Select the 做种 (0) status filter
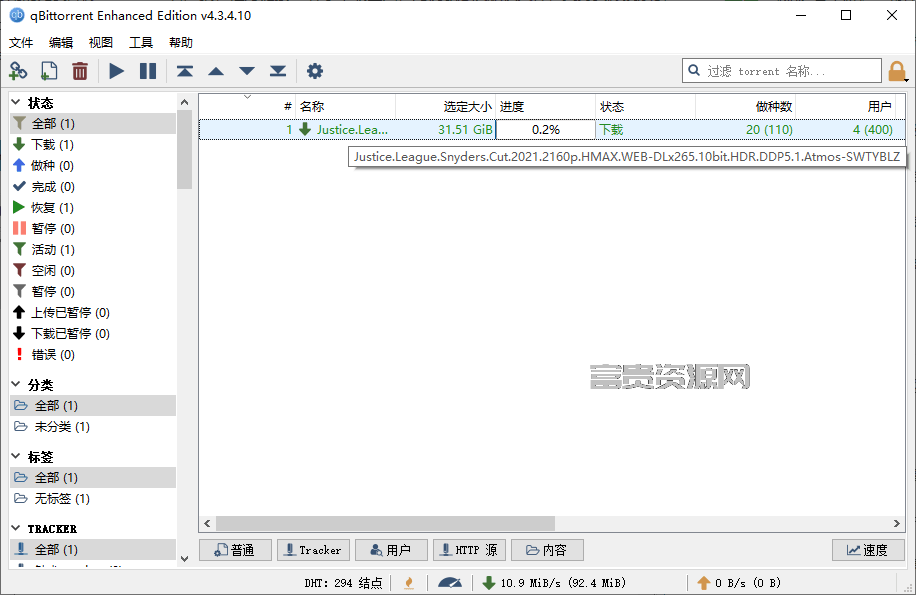This screenshot has height=595, width=916. coord(93,166)
